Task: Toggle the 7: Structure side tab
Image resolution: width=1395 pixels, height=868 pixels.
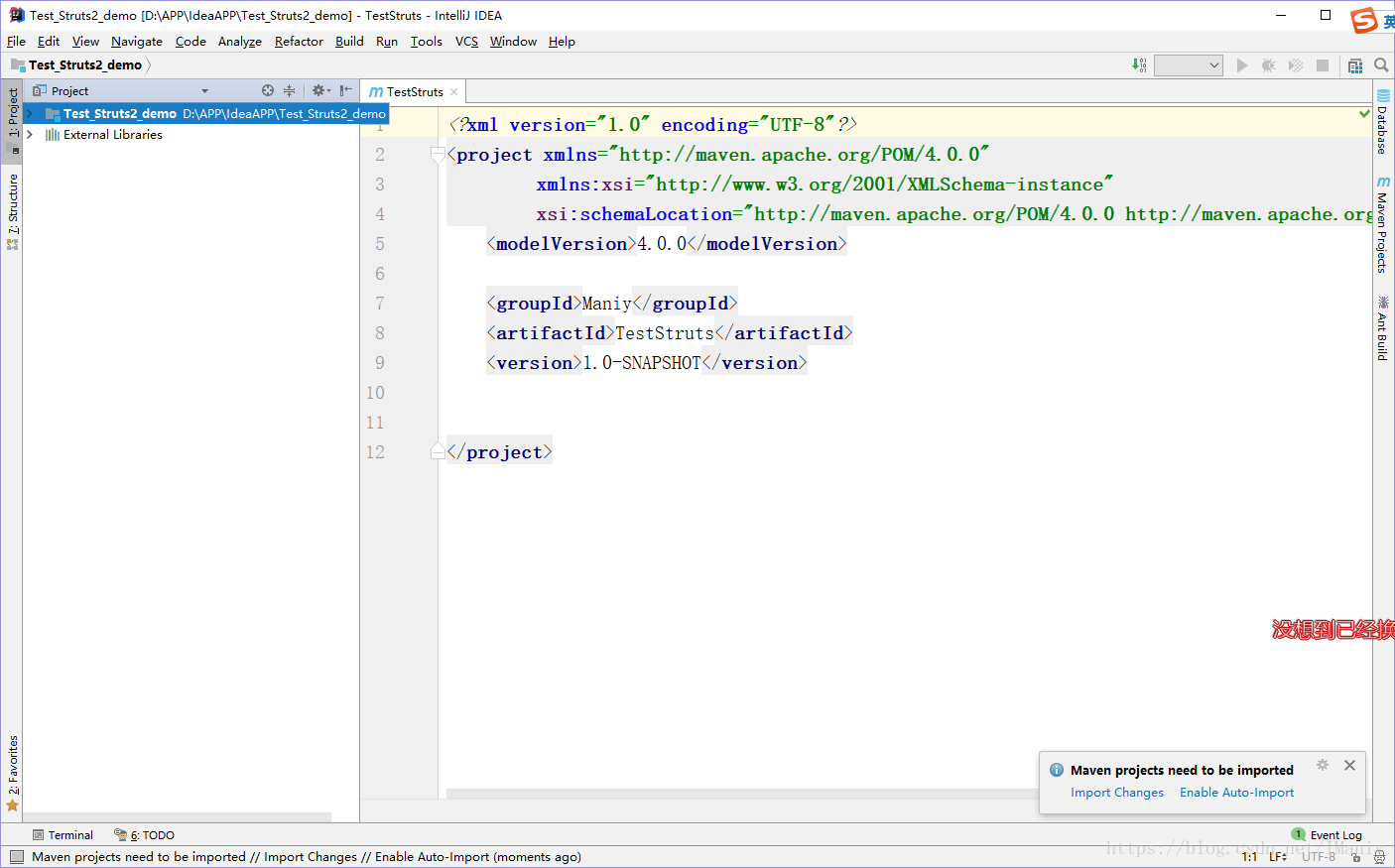Action: 12,210
